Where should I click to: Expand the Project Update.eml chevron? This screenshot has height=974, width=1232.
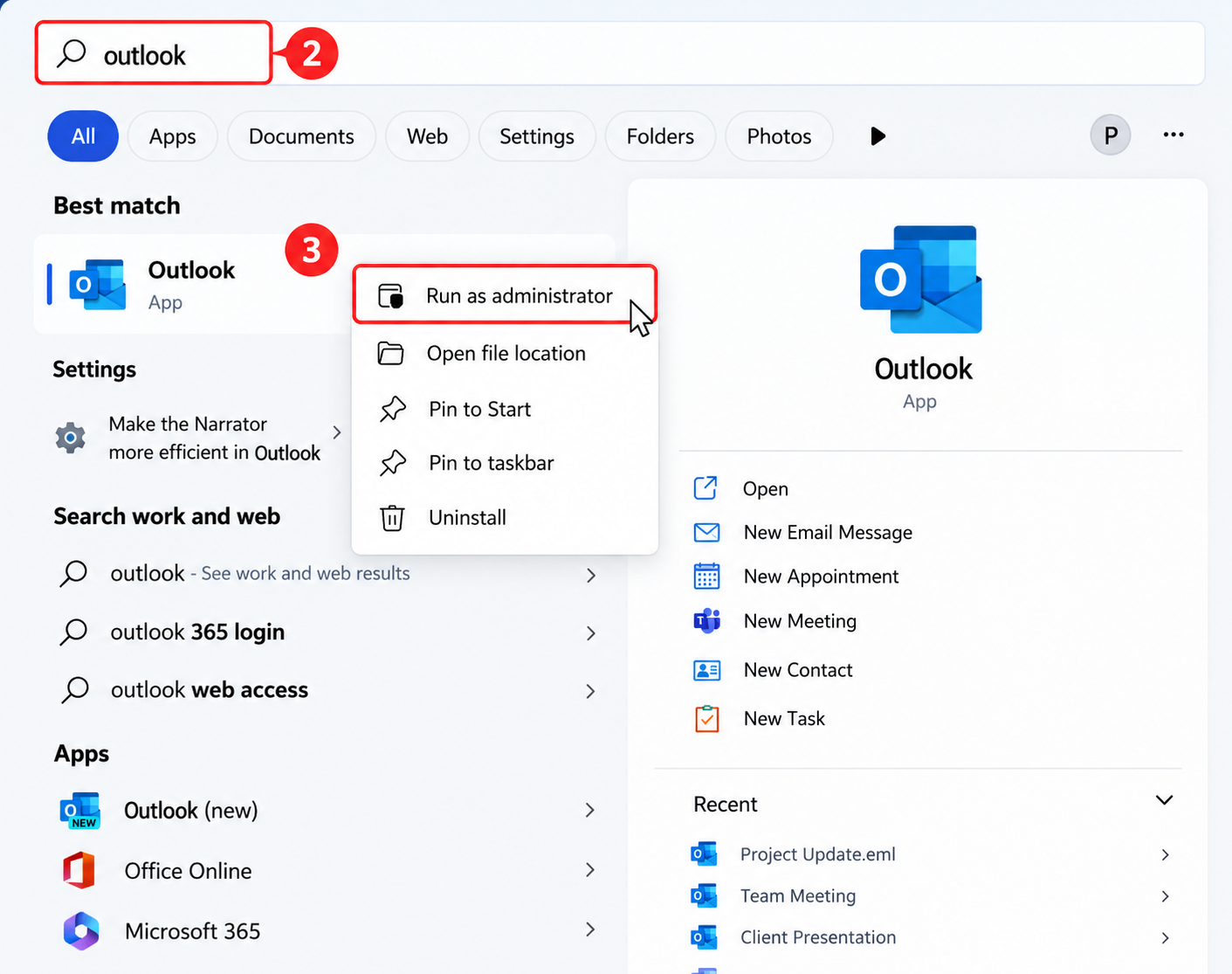coord(1166,855)
